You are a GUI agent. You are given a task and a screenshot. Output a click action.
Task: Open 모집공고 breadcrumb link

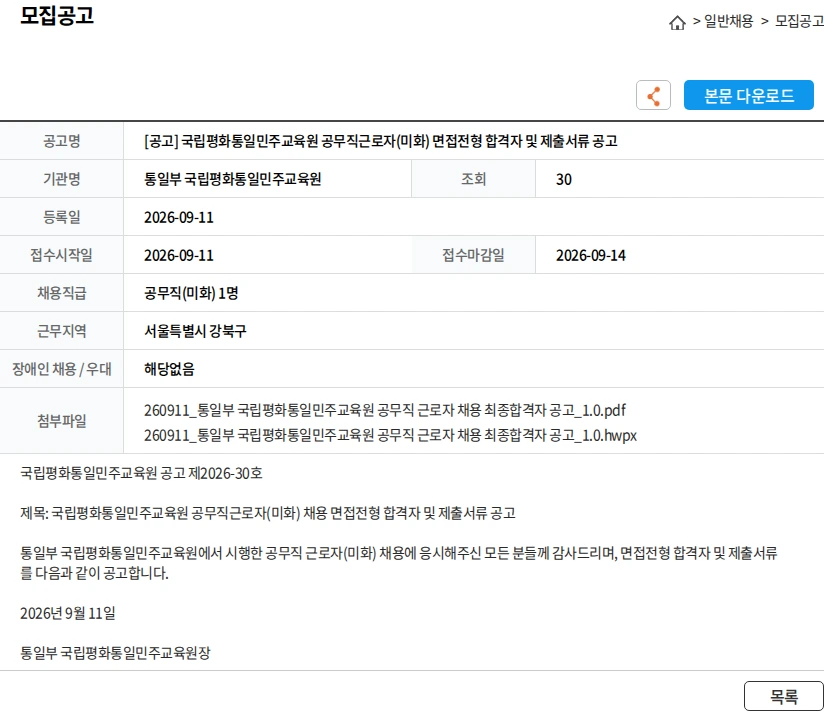click(799, 21)
